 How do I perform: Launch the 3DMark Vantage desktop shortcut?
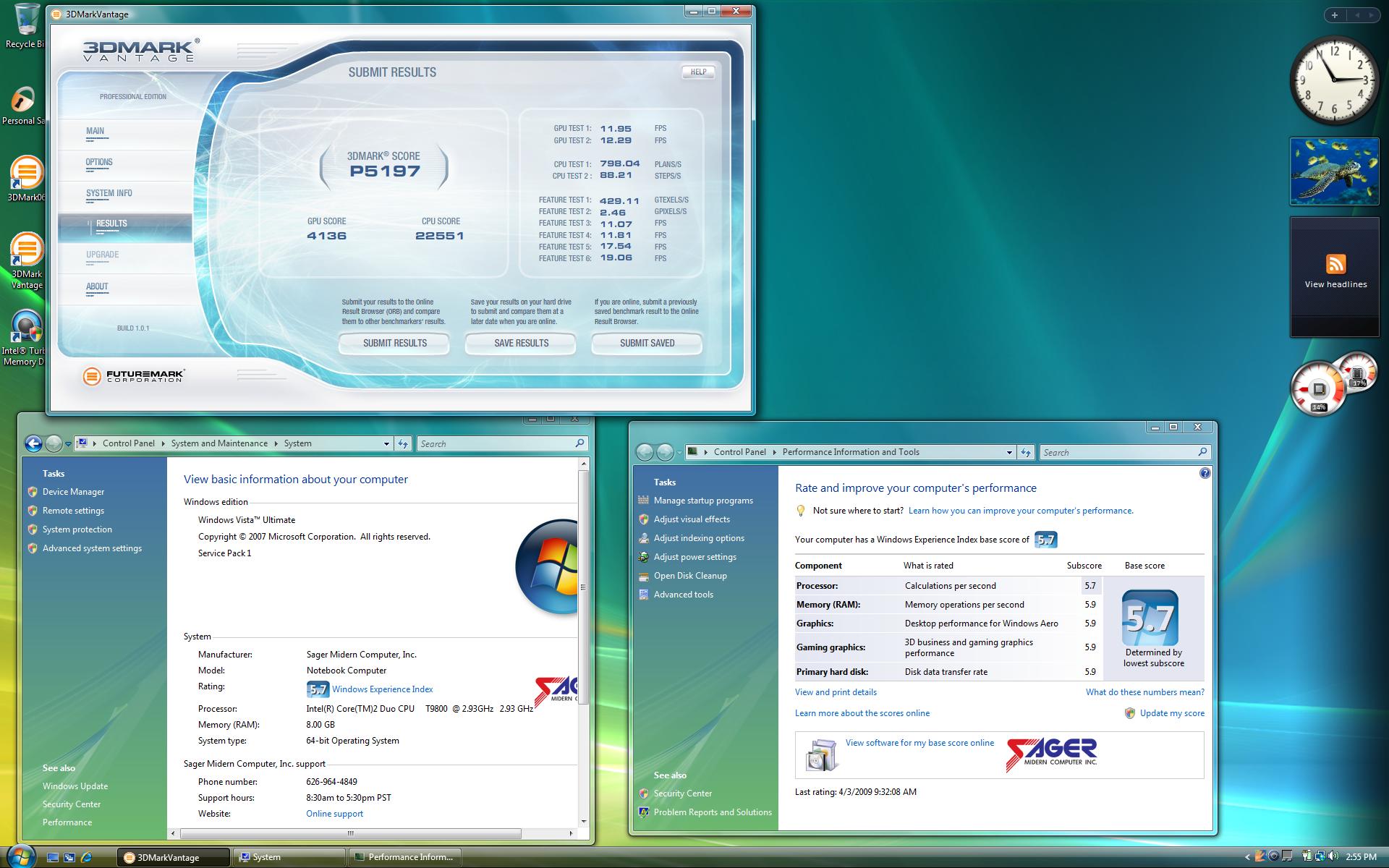coord(26,260)
